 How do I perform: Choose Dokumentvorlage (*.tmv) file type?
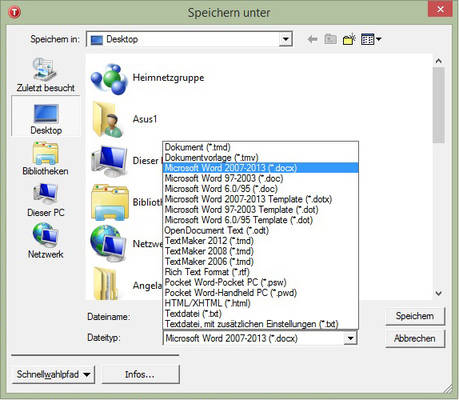click(x=261, y=157)
